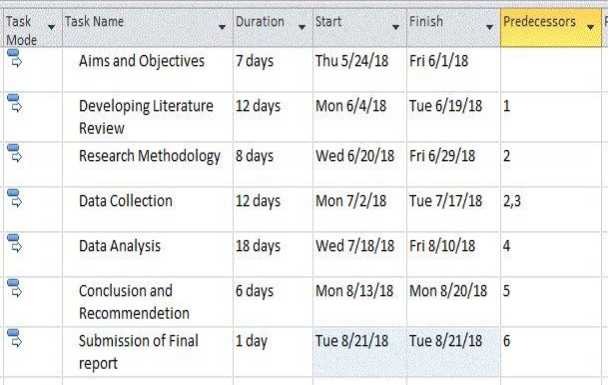Click task mode icon for Submission of Final report
Viewport: 609px width, 385px height.
coord(14,338)
